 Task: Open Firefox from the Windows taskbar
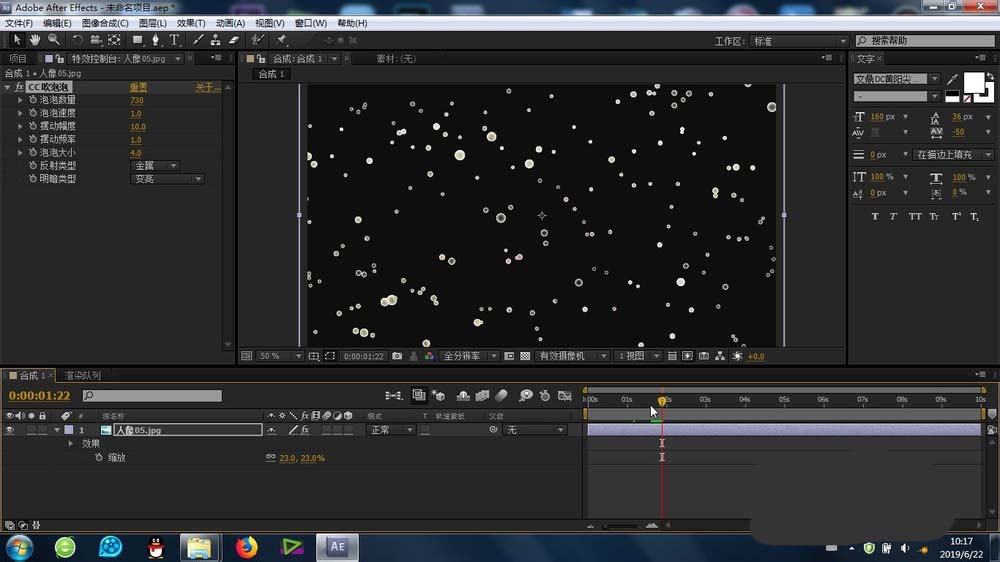[x=246, y=547]
